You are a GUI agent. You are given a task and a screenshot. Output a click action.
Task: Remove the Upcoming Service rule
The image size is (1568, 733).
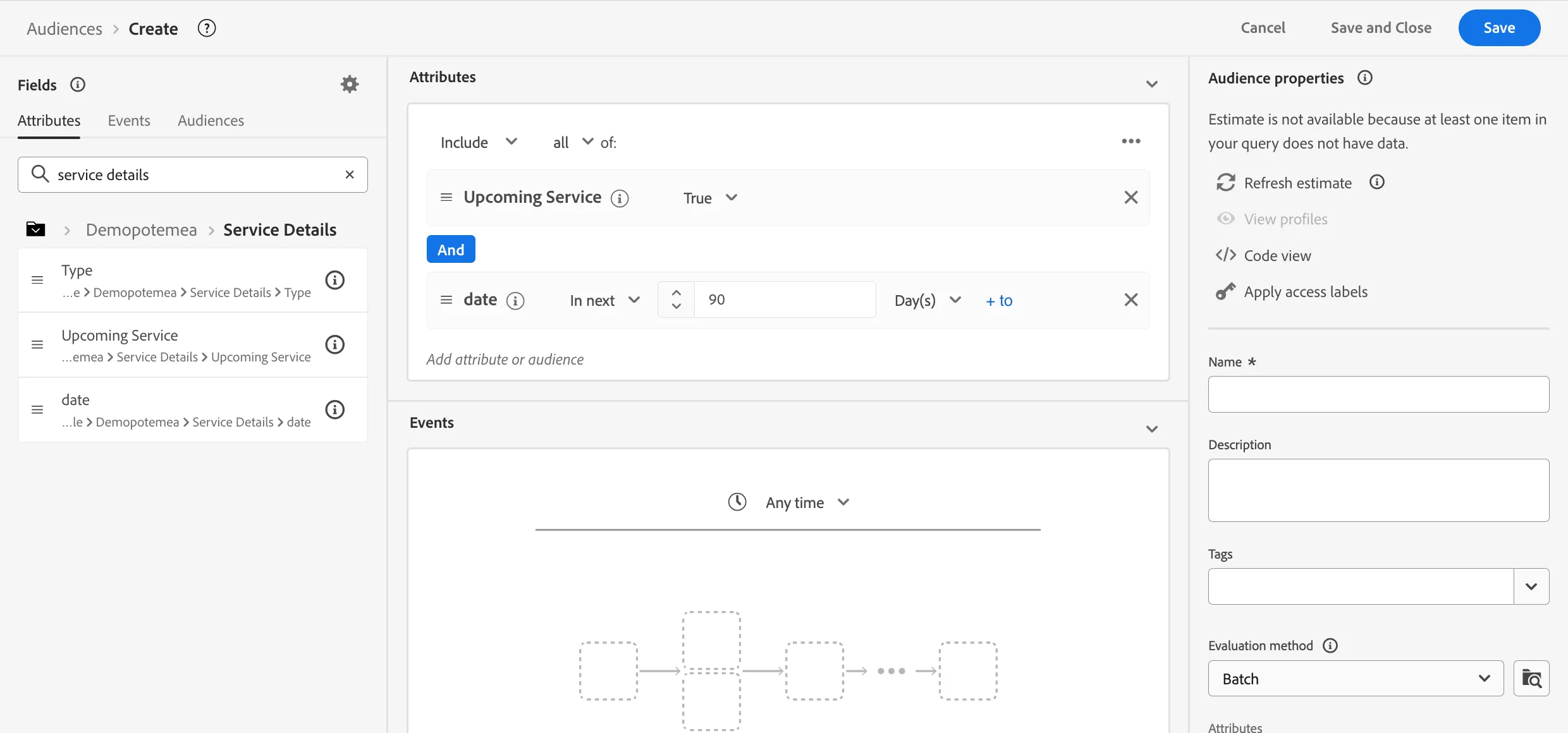click(1131, 197)
